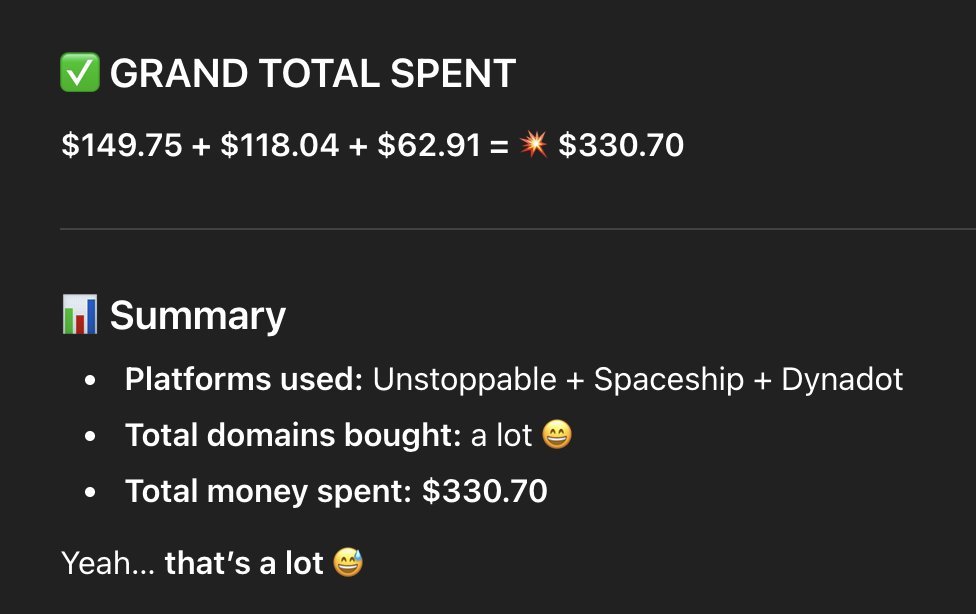Click the word Dynadot
This screenshot has height=614, width=976.
(842, 380)
